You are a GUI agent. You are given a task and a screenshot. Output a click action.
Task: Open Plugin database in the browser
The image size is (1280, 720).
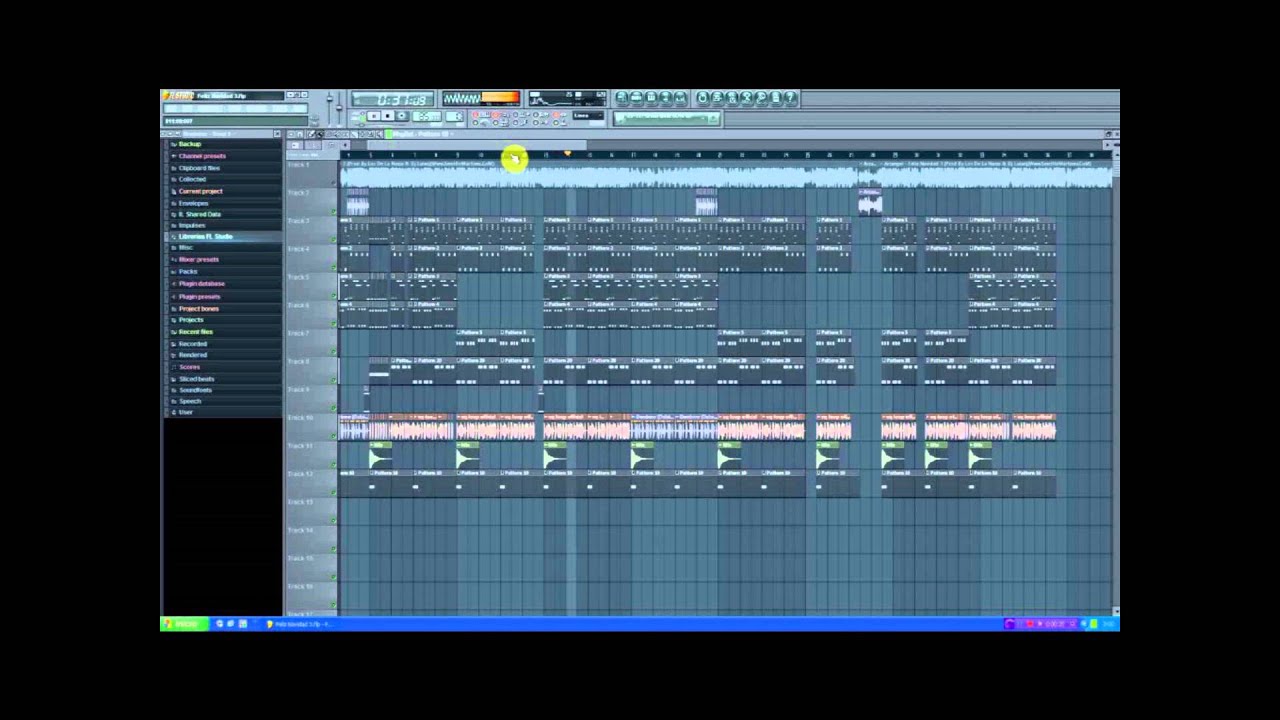tap(201, 284)
